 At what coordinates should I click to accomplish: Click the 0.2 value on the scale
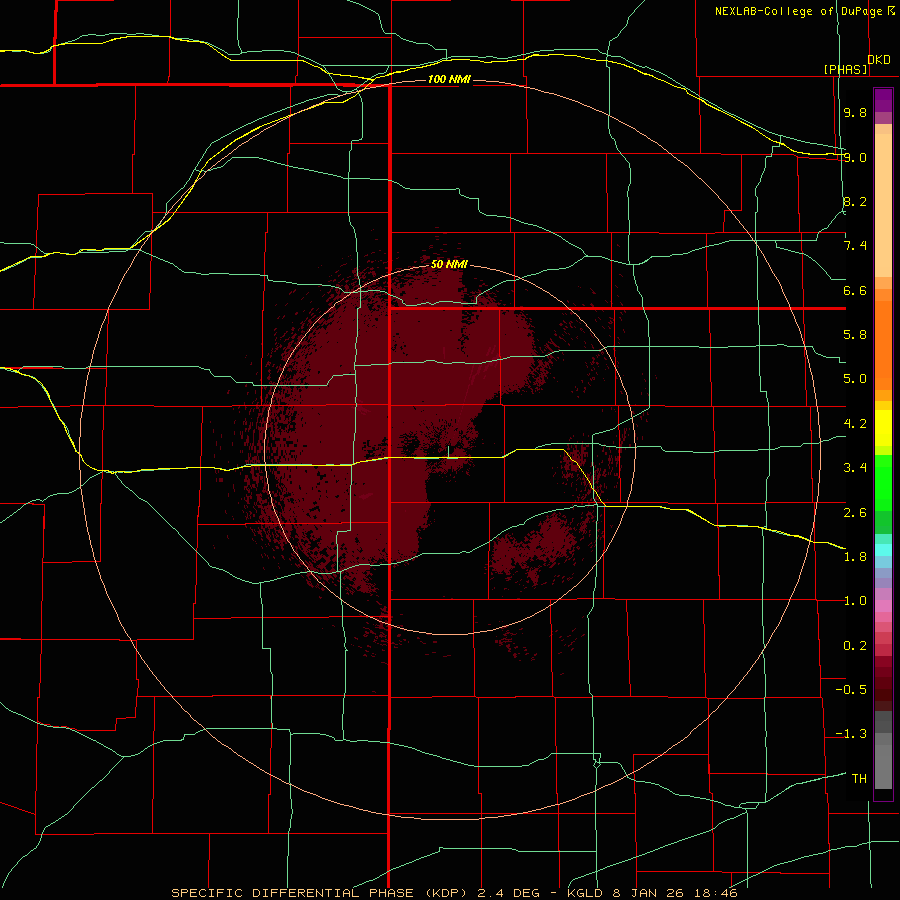(x=855, y=646)
